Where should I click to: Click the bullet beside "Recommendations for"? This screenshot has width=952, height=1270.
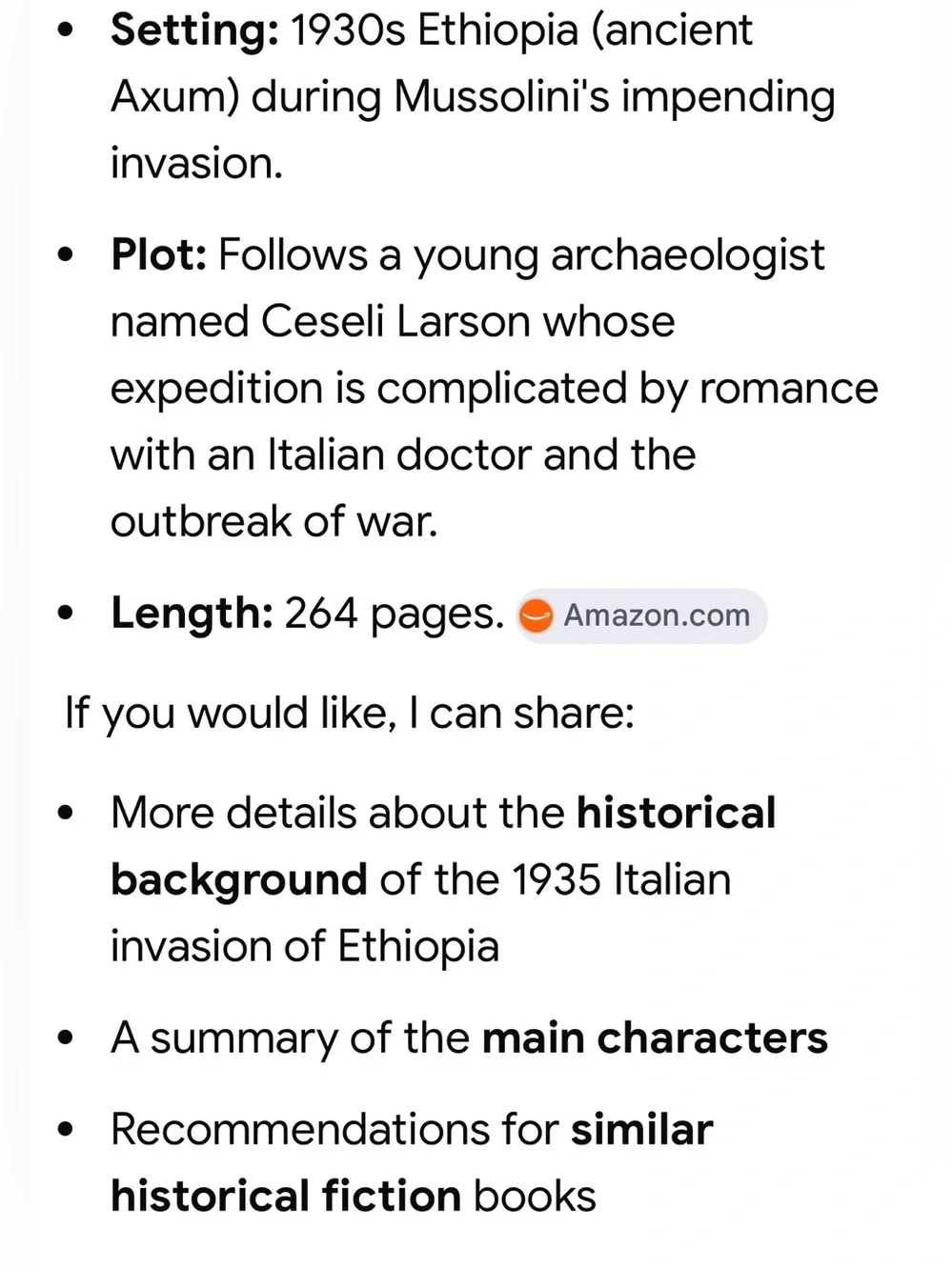[x=65, y=1130]
